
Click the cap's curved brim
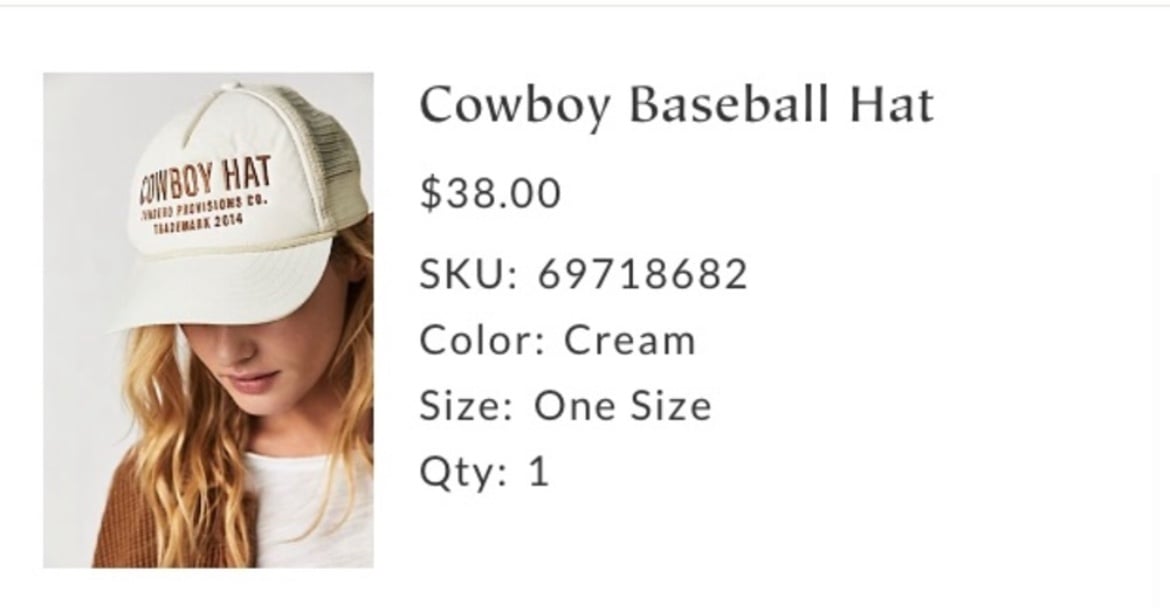224,287
